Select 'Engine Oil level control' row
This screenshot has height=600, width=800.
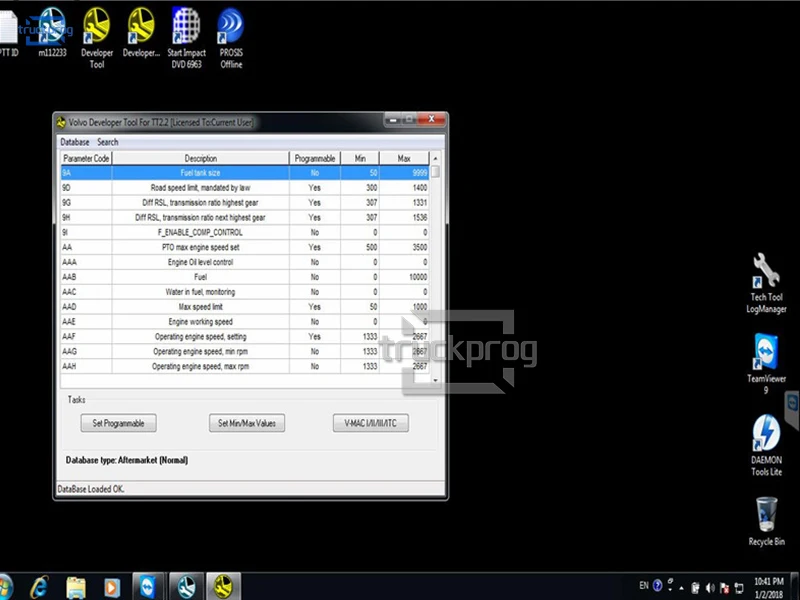[x=245, y=262]
